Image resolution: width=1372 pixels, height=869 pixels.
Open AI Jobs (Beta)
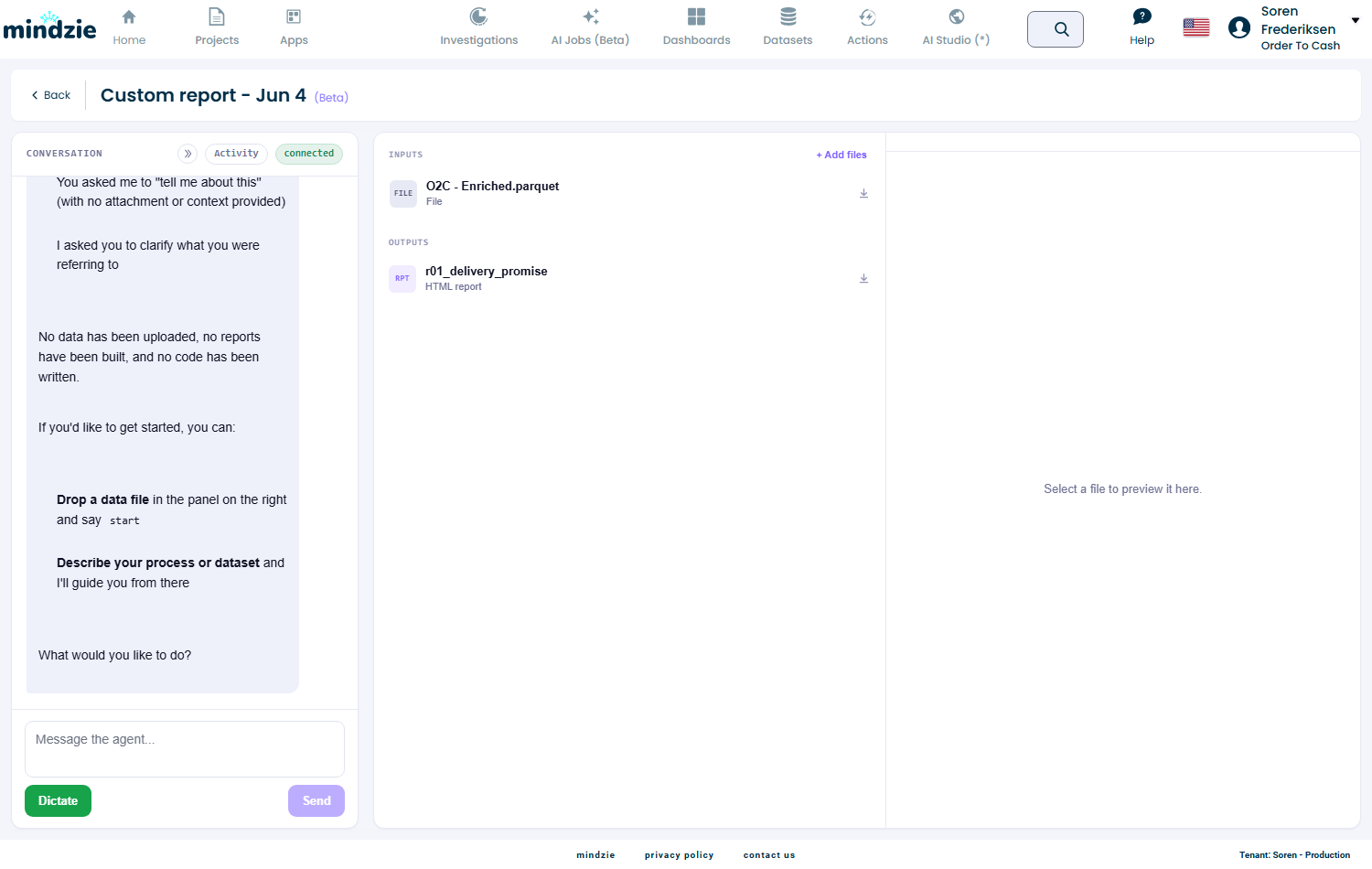point(590,27)
